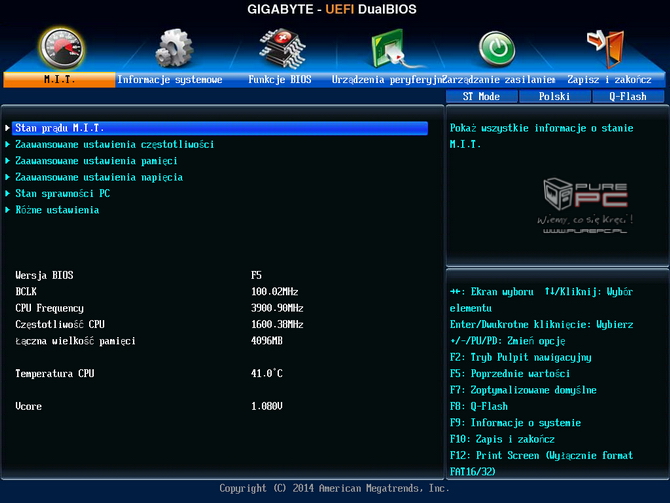The height and width of the screenshot is (503, 670).
Task: Open Różne ustawienia submenu
Action: (57, 210)
